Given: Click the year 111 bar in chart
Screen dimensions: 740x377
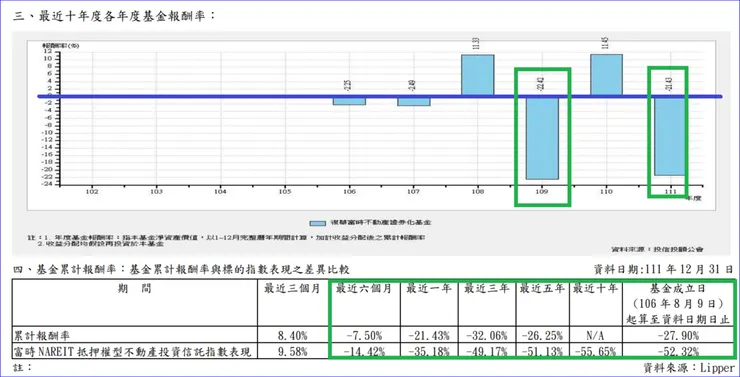Looking at the screenshot, I should click(670, 136).
